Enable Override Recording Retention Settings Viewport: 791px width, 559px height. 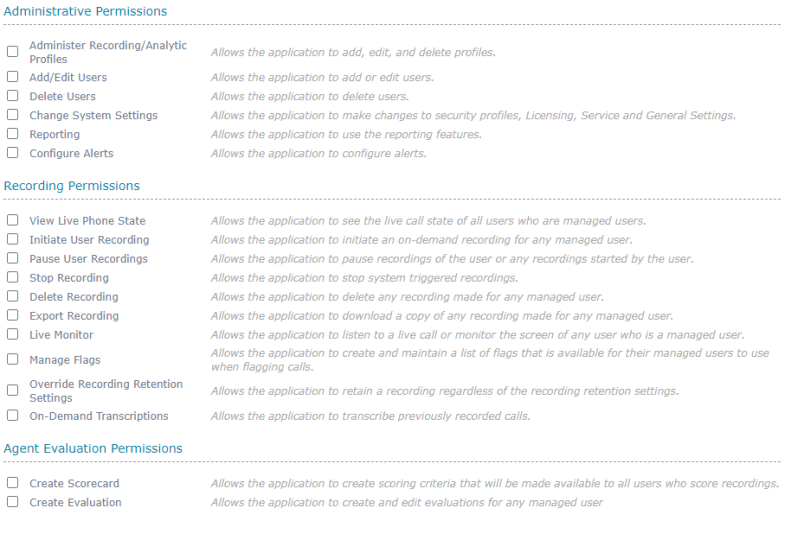tap(12, 390)
